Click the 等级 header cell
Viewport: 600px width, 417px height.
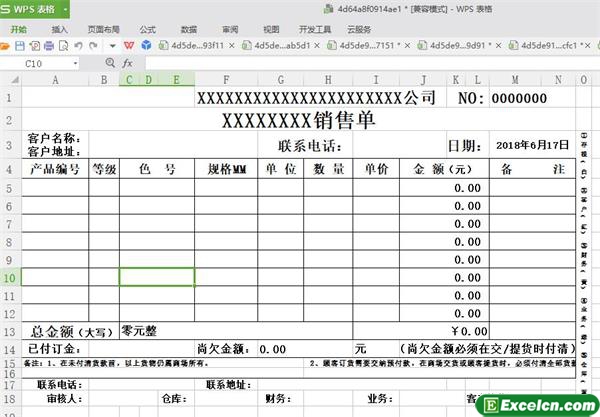coord(104,169)
